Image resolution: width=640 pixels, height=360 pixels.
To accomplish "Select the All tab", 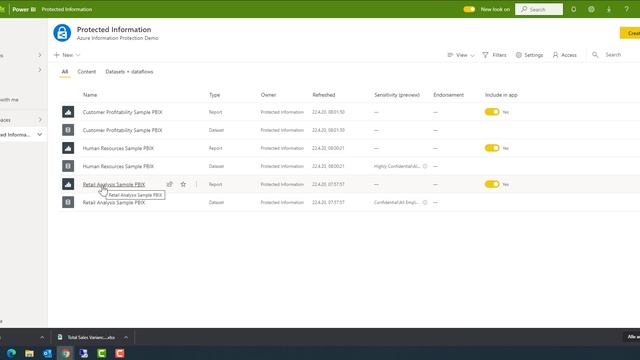I will 65,71.
